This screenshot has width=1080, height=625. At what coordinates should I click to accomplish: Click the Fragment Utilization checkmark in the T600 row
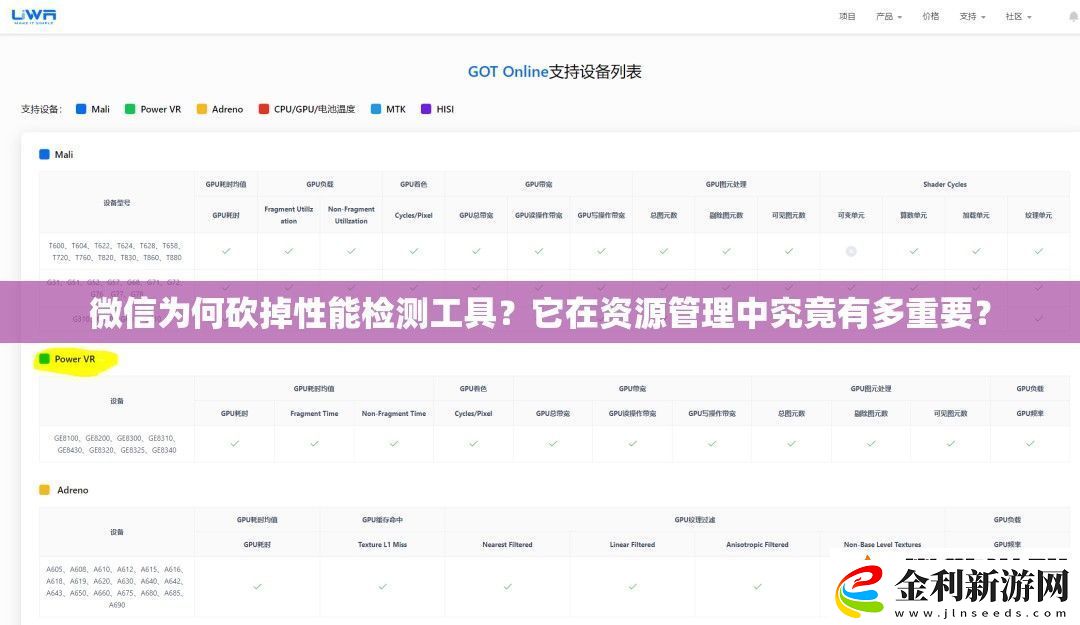(289, 252)
